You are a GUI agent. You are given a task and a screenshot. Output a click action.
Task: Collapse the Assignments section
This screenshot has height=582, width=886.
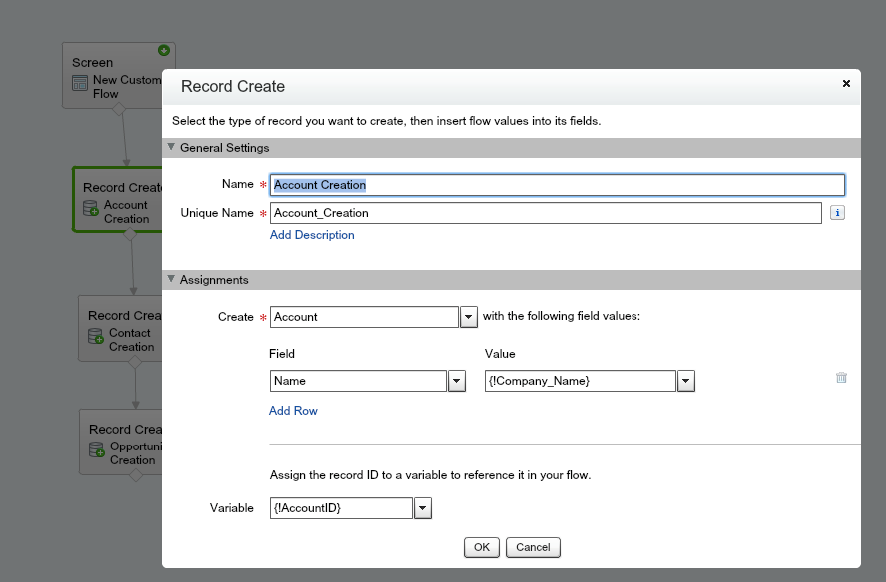click(171, 280)
